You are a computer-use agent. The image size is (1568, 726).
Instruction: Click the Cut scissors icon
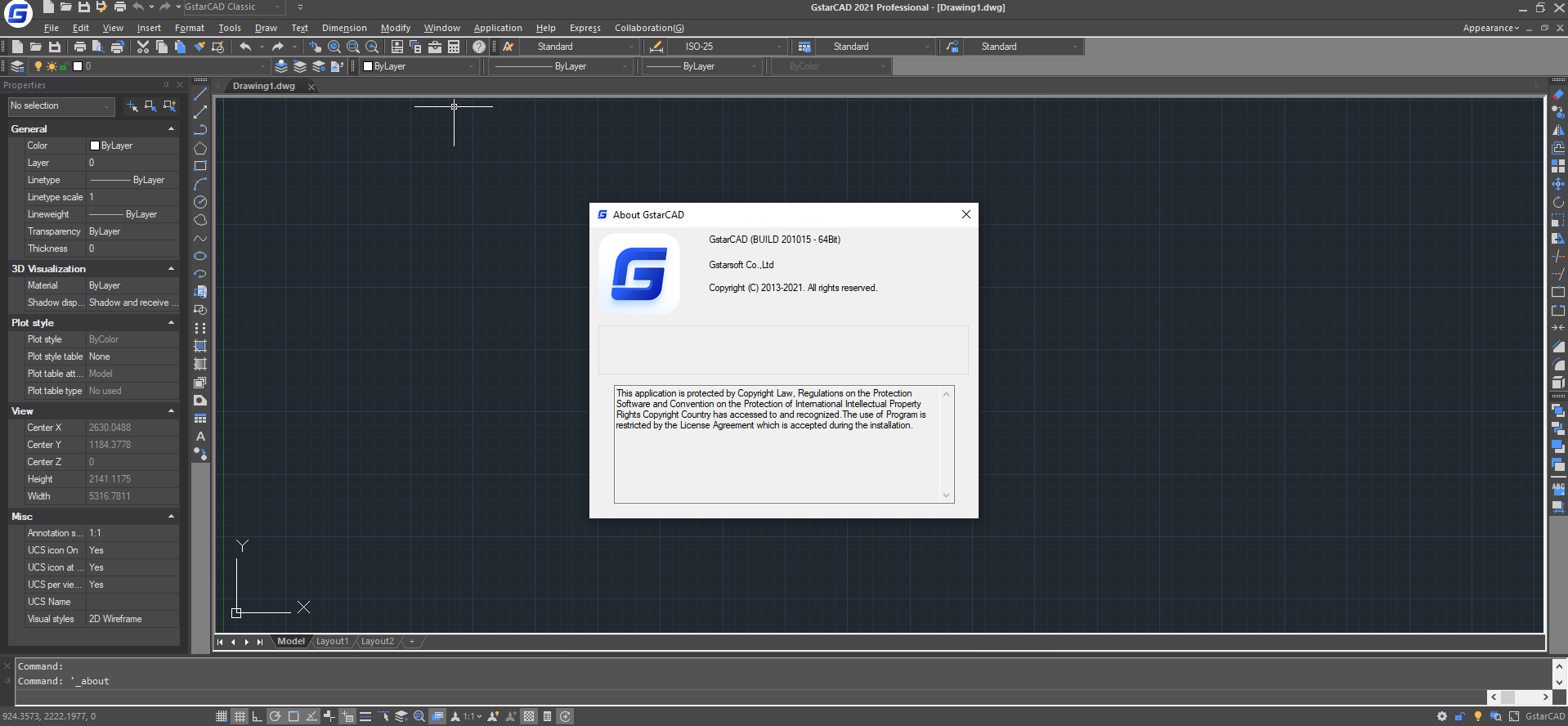(x=143, y=47)
